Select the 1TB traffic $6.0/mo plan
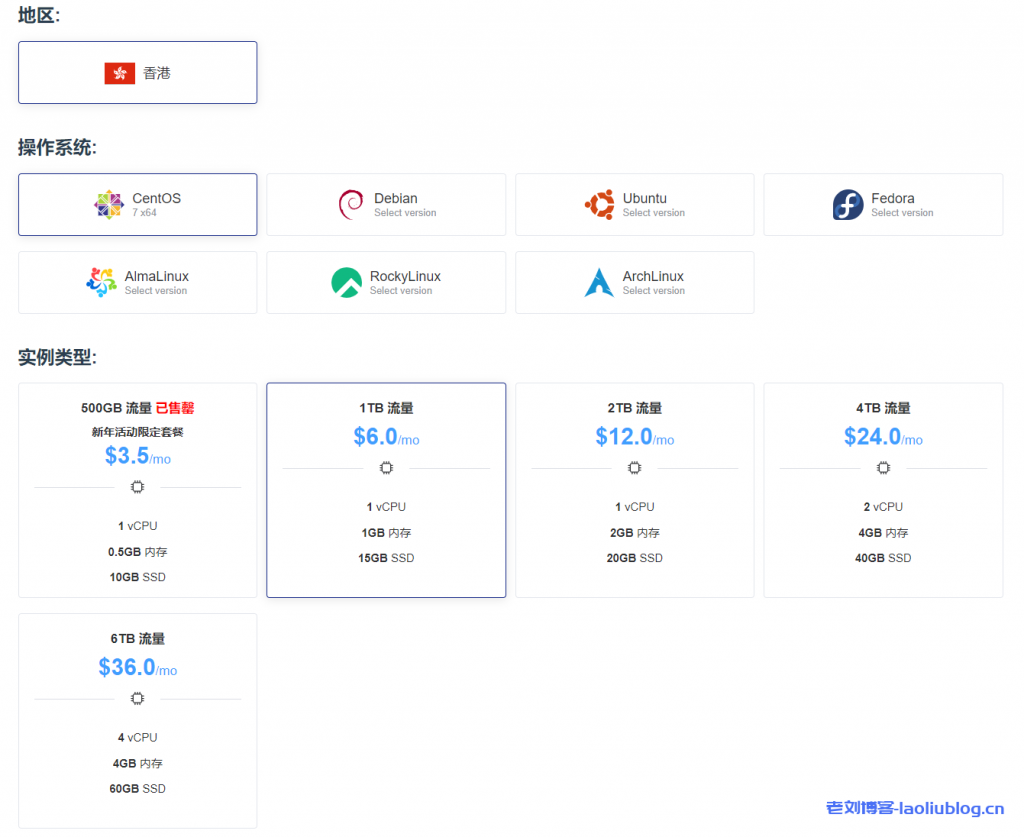This screenshot has height=837, width=1024. point(386,490)
